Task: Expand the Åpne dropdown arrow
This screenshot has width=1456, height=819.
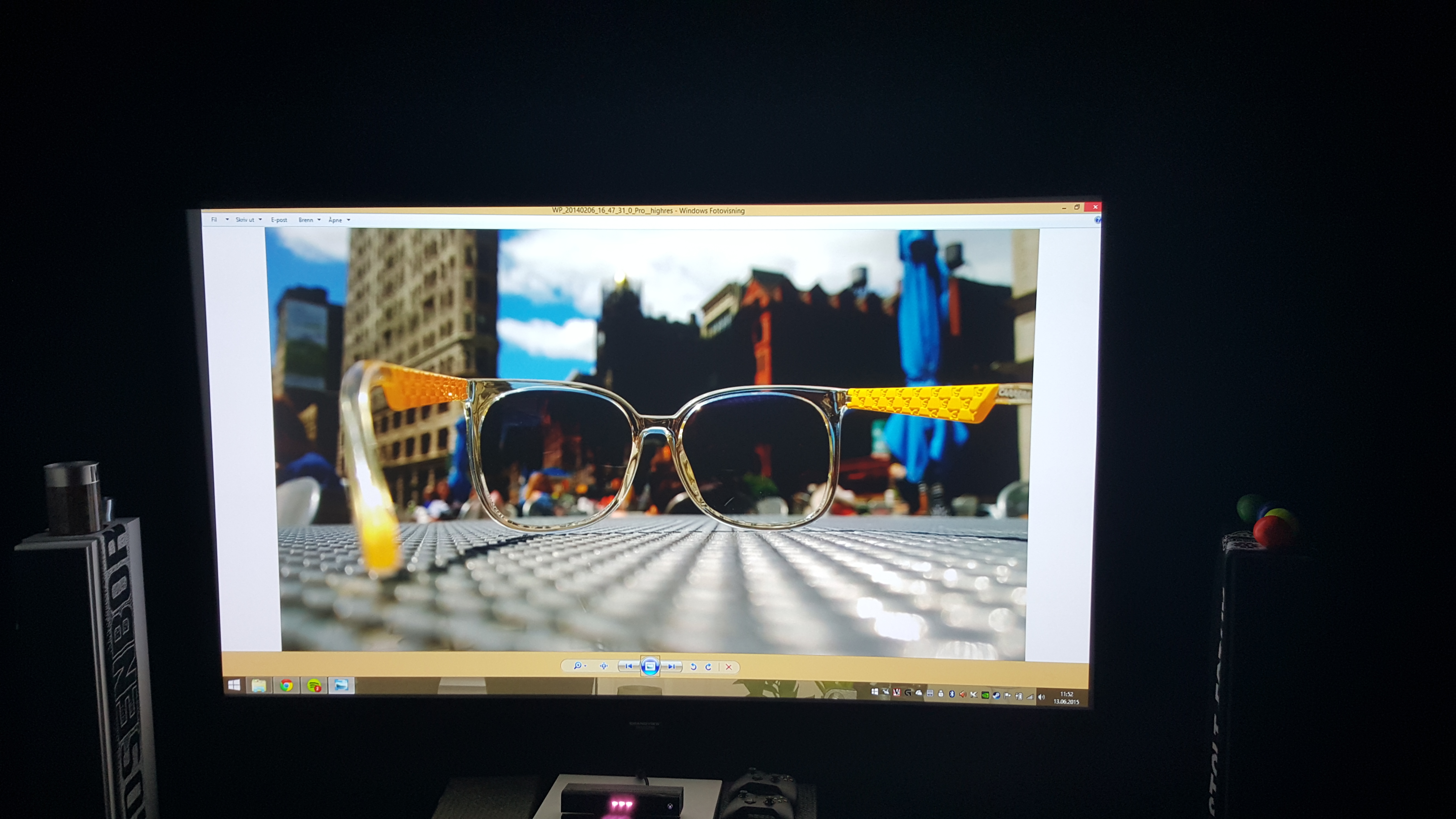Action: tap(348, 220)
